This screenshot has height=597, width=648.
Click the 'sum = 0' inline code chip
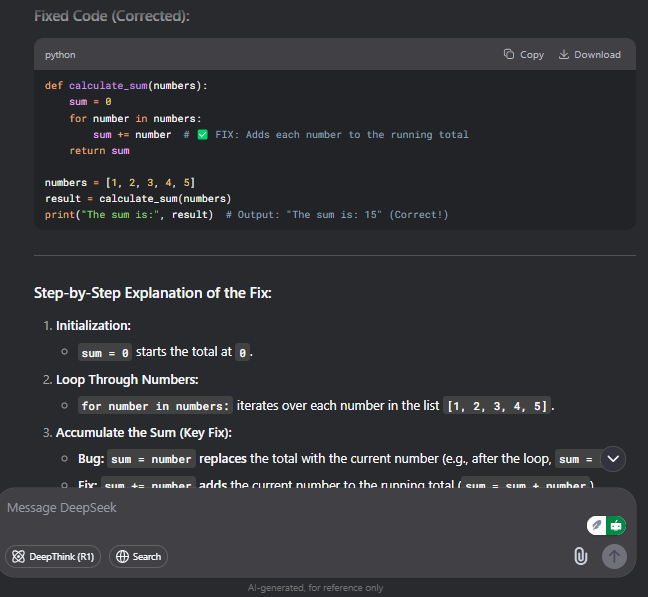coord(105,352)
